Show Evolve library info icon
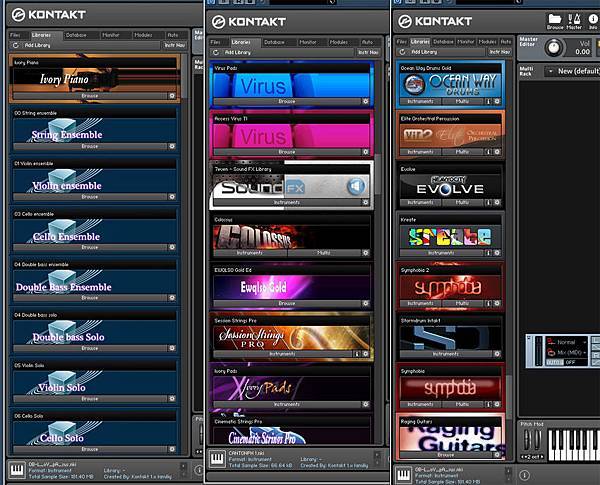The image size is (600, 485). 488,202
